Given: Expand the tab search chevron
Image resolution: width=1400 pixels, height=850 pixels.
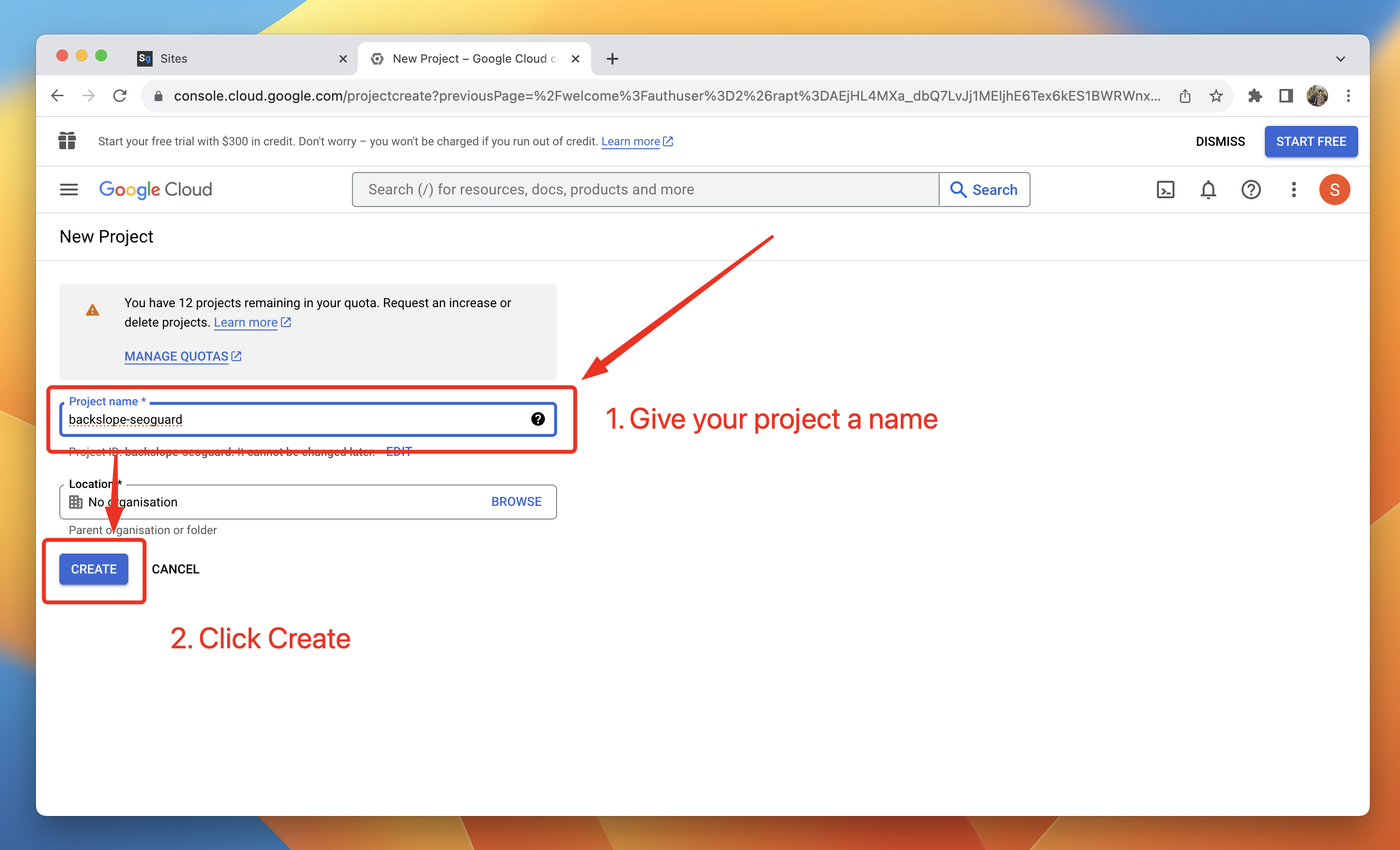Looking at the screenshot, I should (x=1340, y=59).
